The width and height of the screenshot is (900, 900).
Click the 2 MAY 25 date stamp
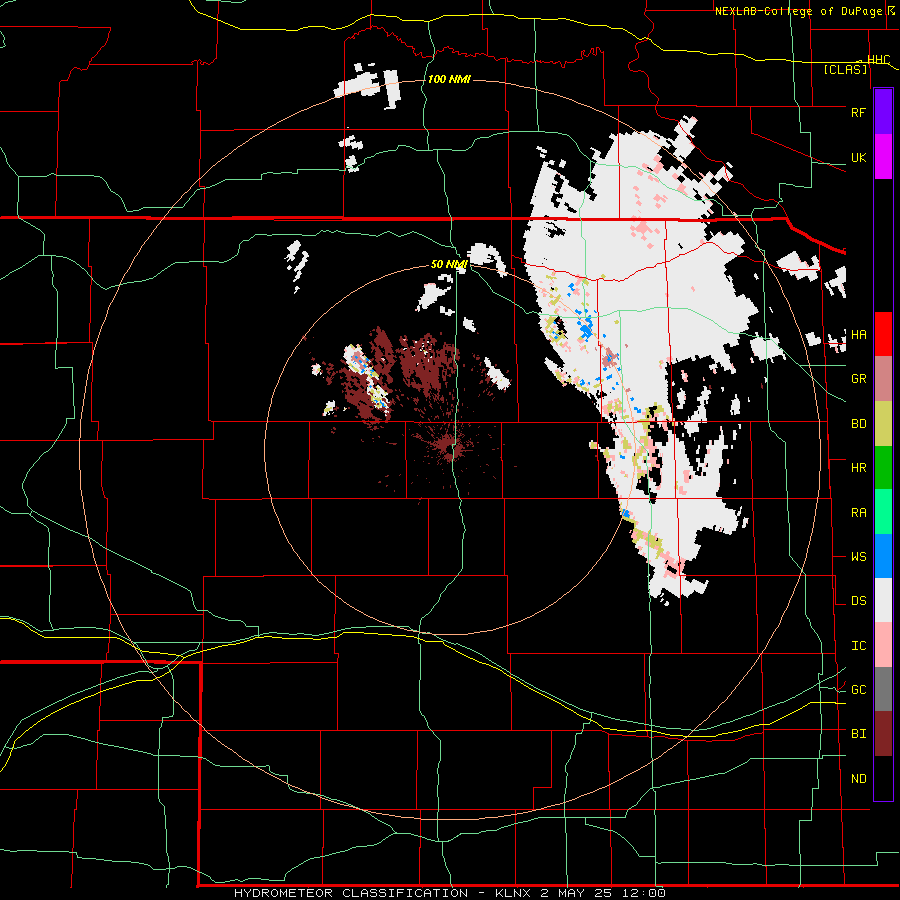[576, 893]
